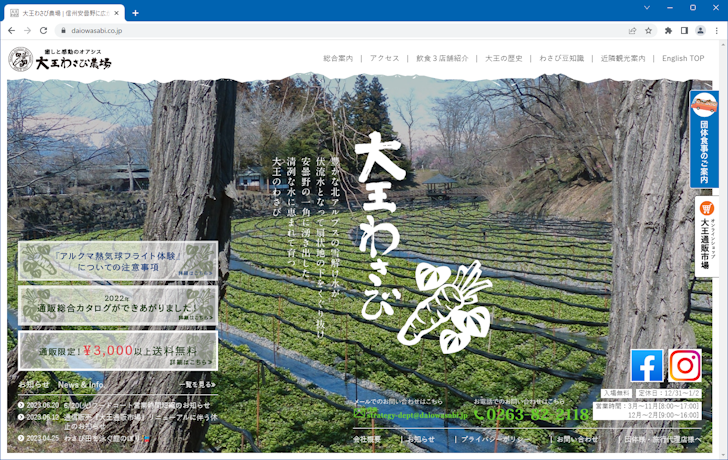
Task: Open the 飲食3店舗紹介 menu item
Action: 442,58
